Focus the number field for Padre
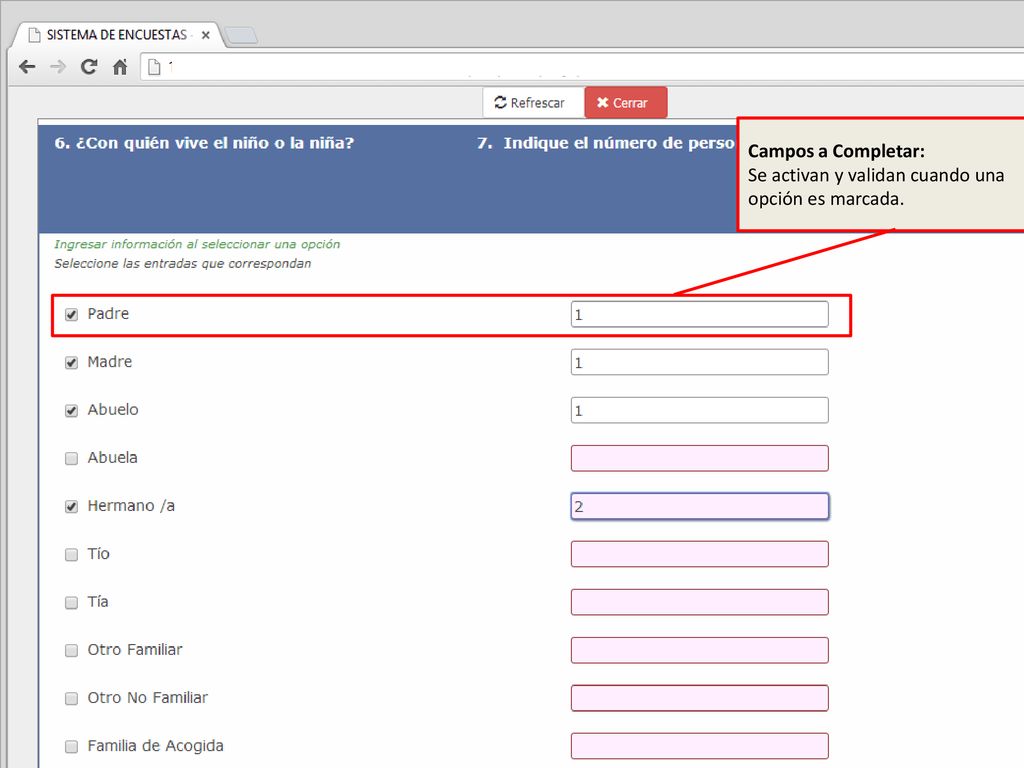Image resolution: width=1024 pixels, height=768 pixels. pyautogui.click(x=699, y=314)
